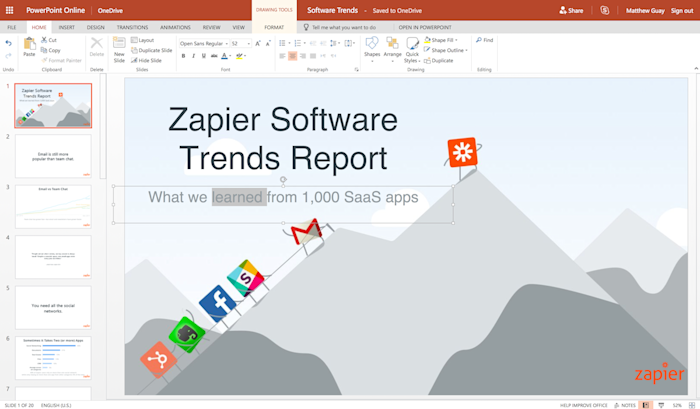Toggle the Notes pane
The height and width of the screenshot is (409, 700).
pos(625,405)
